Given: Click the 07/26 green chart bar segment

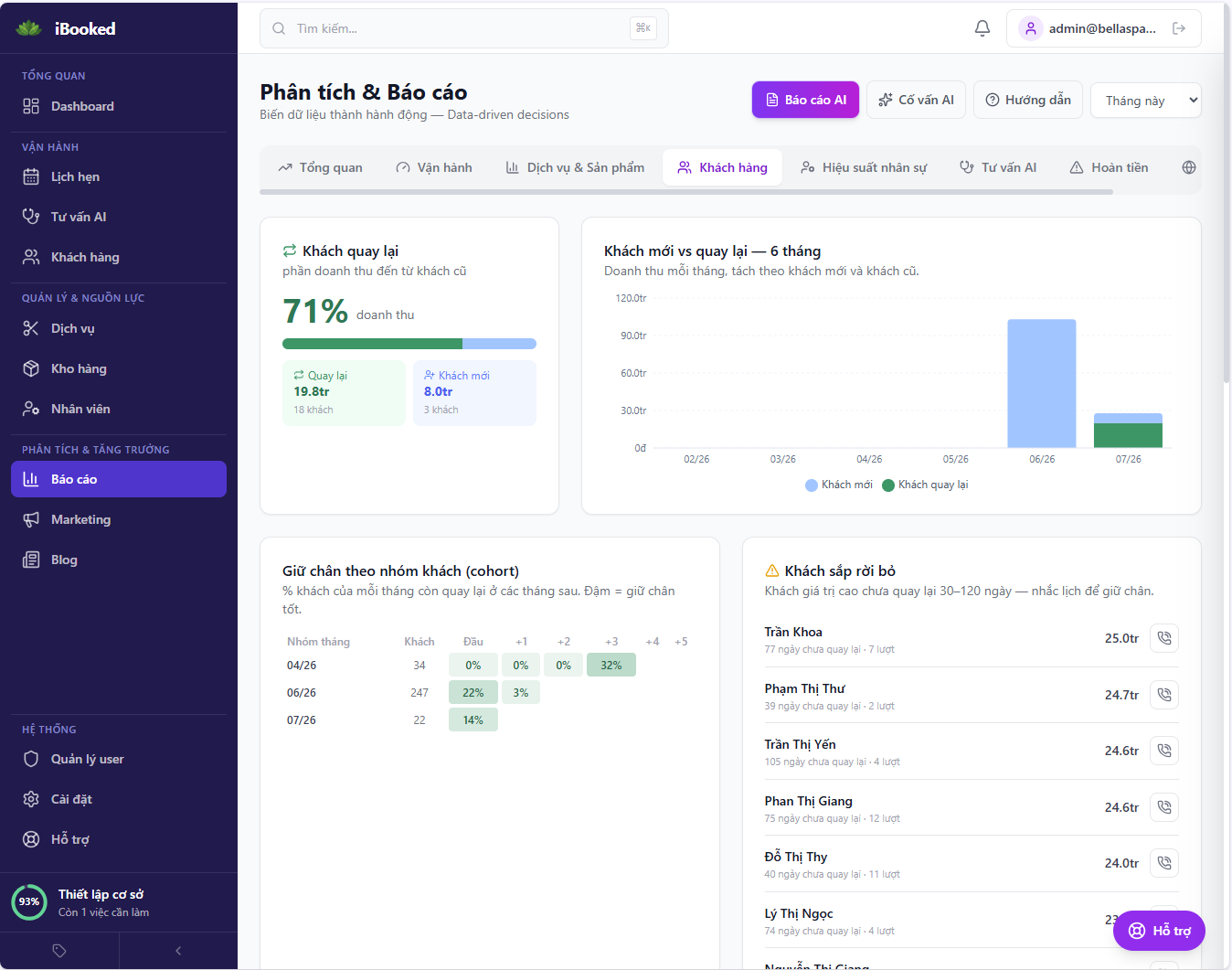Looking at the screenshot, I should pyautogui.click(x=1128, y=435).
